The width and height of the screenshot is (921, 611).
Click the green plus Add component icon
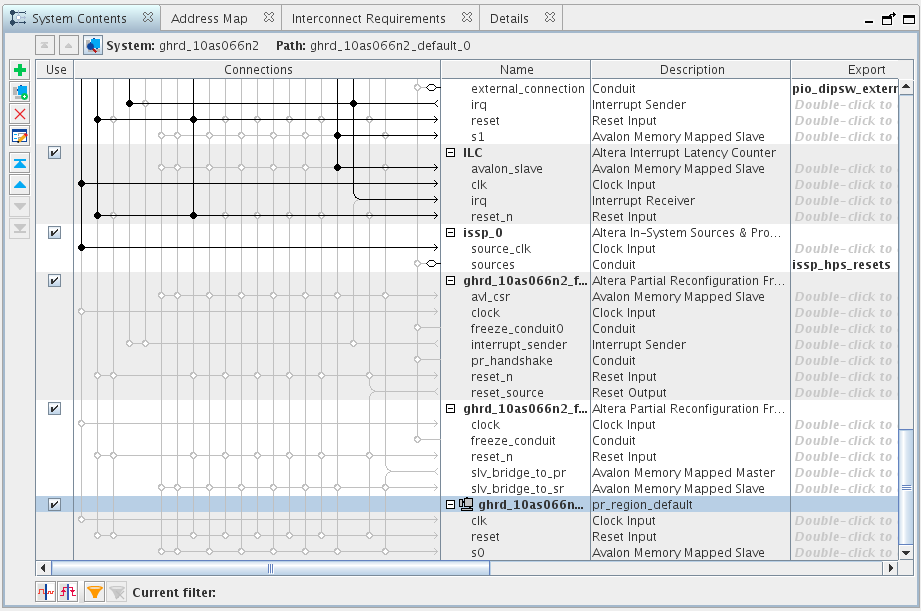tap(19, 70)
